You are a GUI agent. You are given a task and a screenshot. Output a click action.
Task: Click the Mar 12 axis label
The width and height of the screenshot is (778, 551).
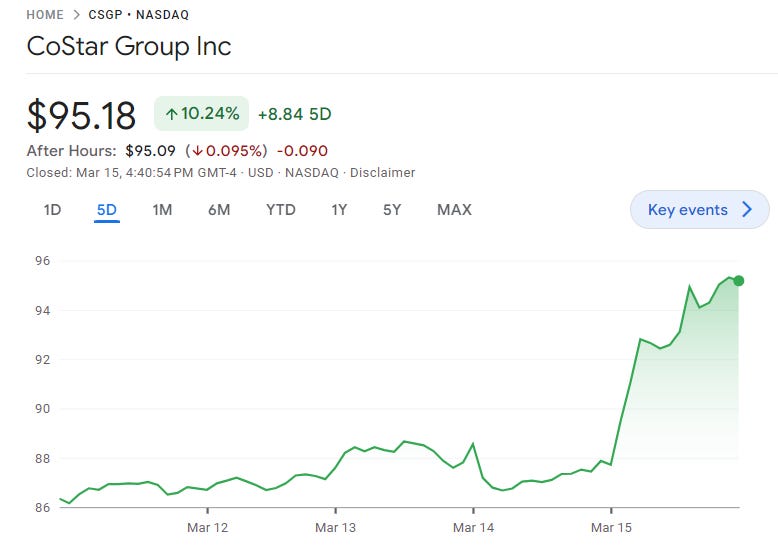click(x=207, y=528)
